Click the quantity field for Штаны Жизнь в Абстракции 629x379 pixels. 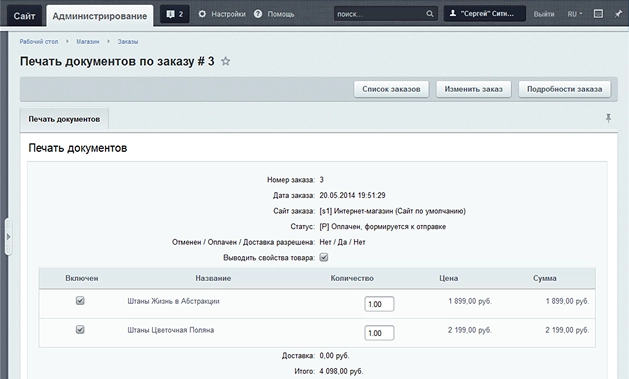pyautogui.click(x=379, y=304)
